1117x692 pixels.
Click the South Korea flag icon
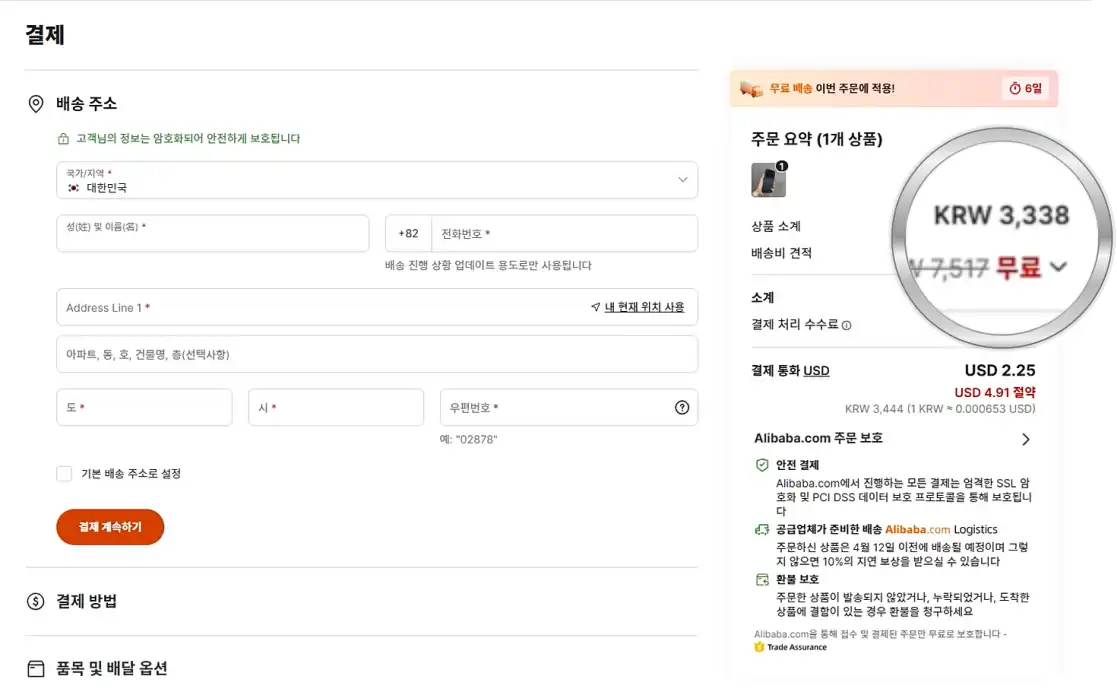[73, 188]
